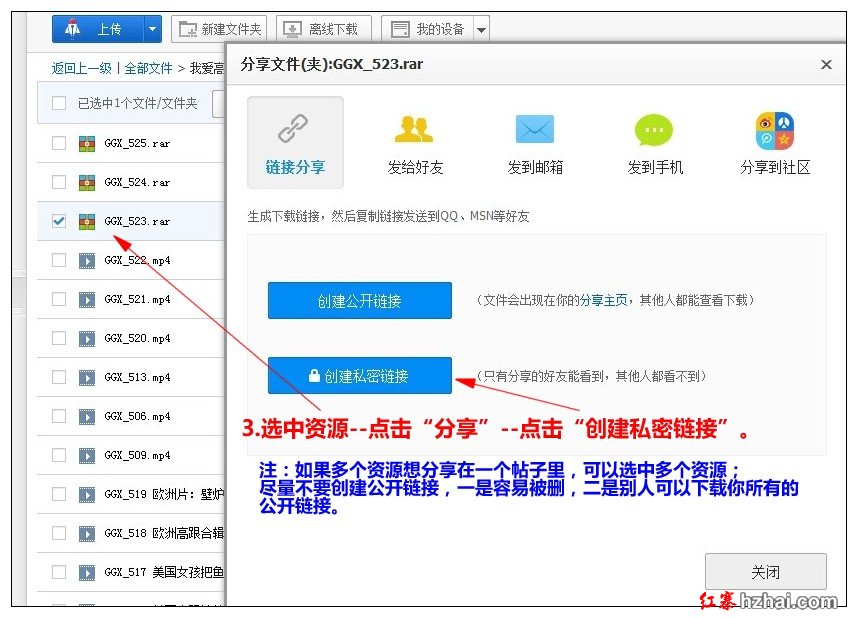The image size is (858, 618).
Task: Select the 发到手机 chat bubble icon
Action: coord(654,130)
